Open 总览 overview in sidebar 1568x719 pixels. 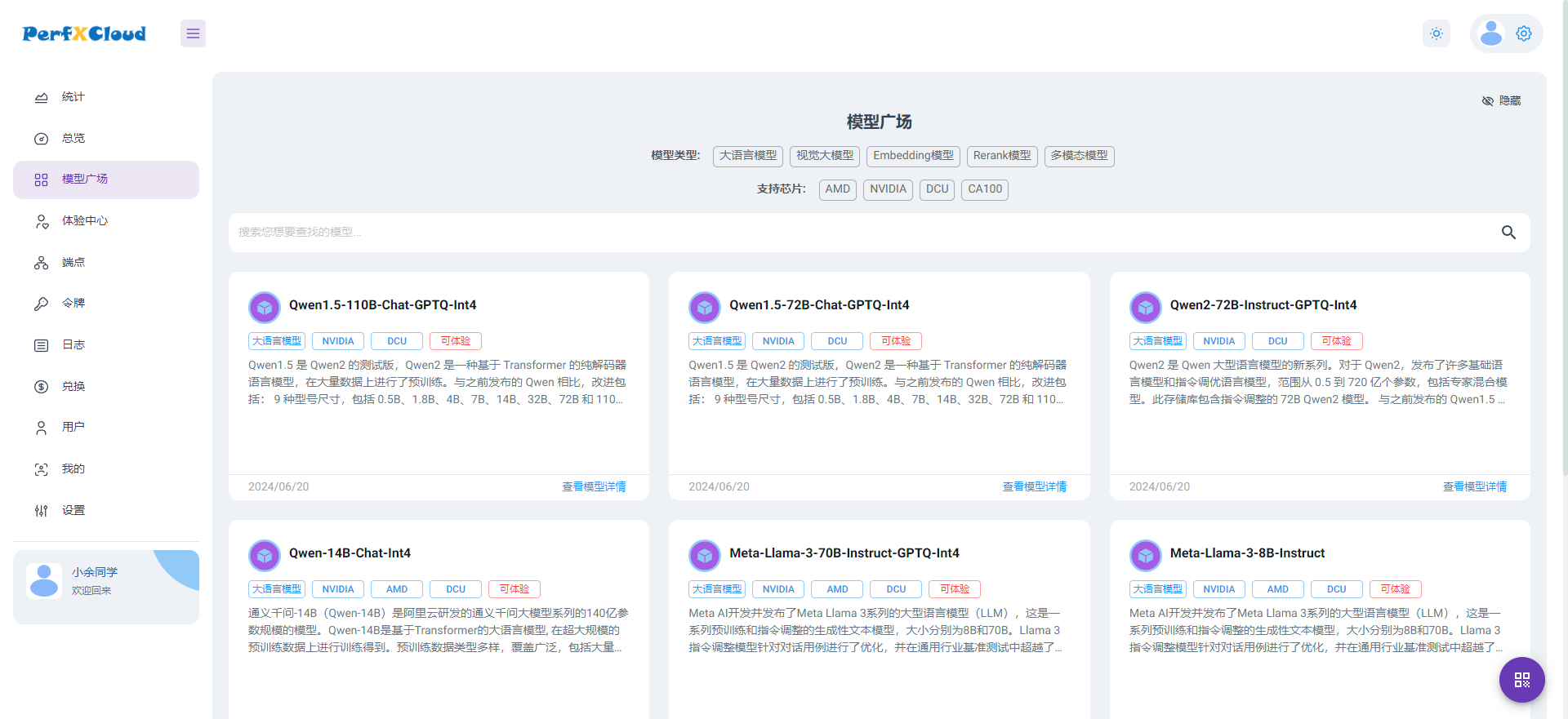[106, 139]
